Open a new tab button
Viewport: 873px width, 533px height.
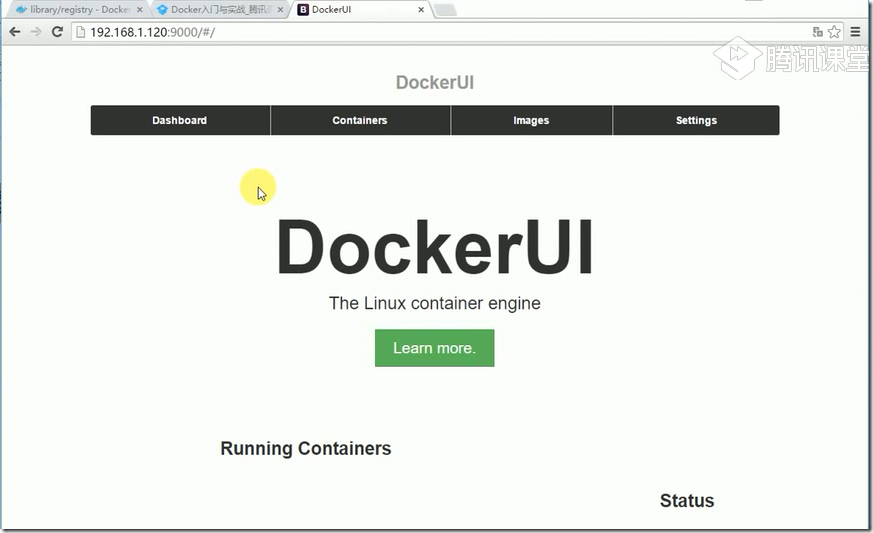[x=444, y=10]
